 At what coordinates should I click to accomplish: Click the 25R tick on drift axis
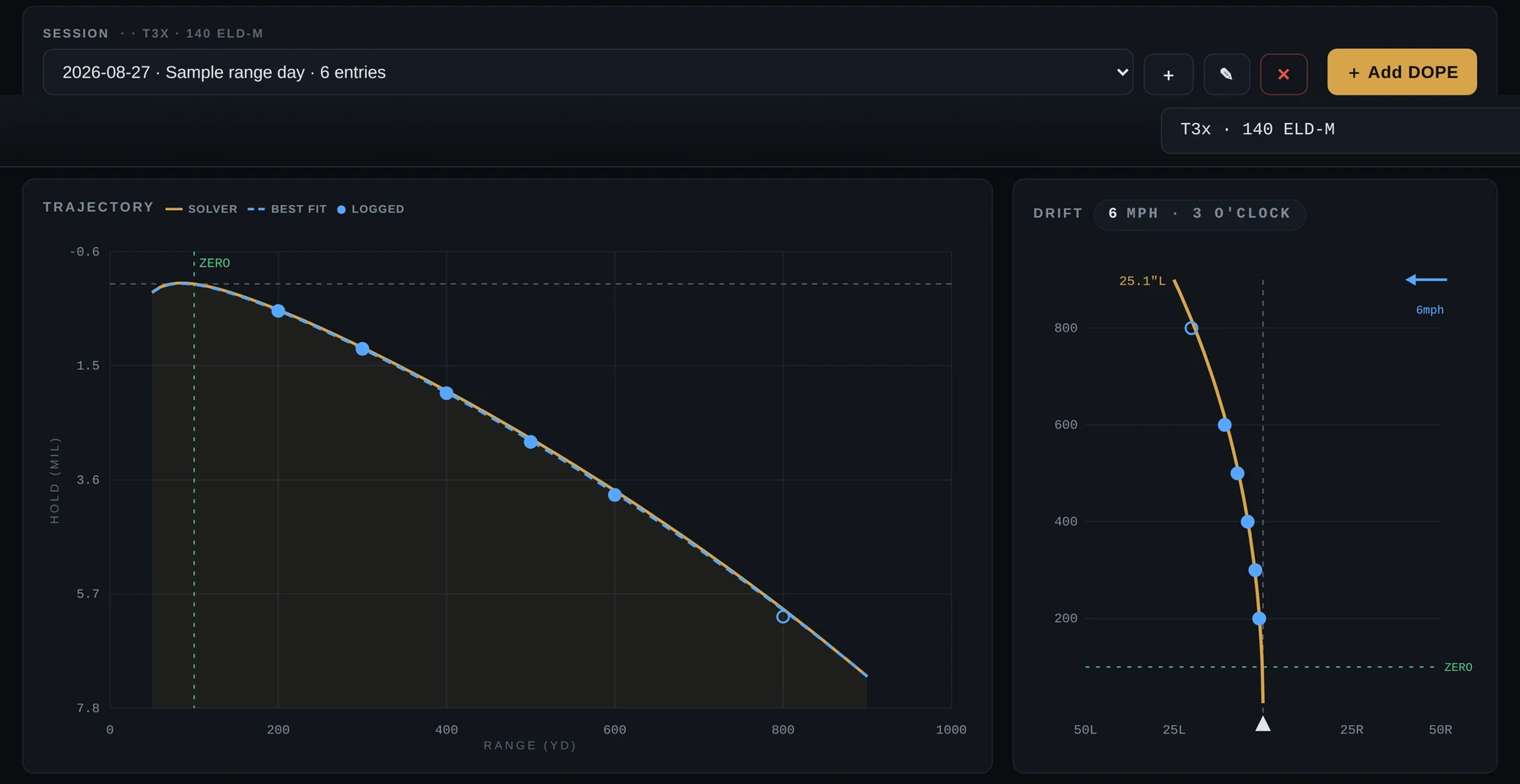(x=1352, y=730)
